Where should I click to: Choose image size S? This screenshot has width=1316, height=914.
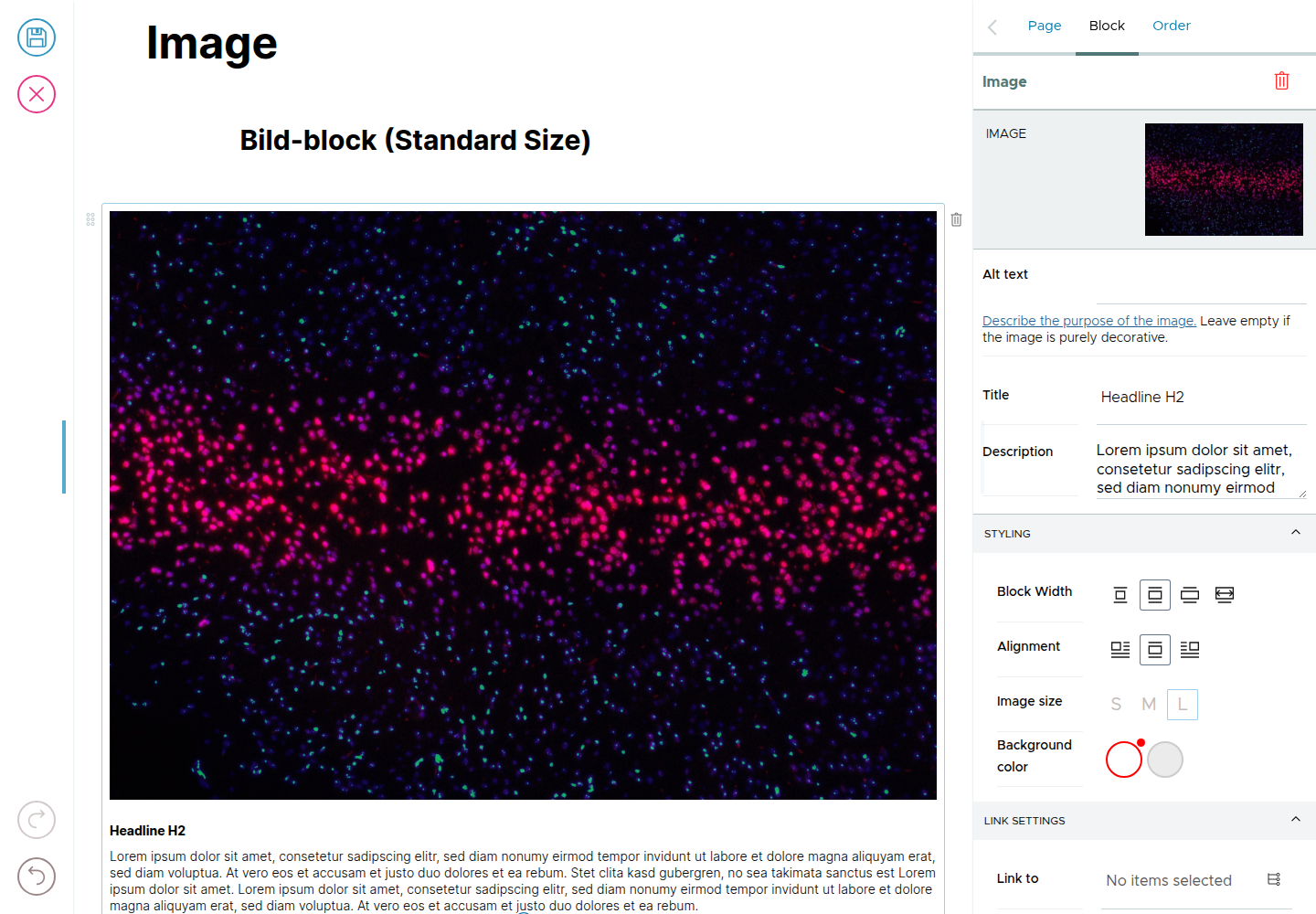click(1116, 705)
